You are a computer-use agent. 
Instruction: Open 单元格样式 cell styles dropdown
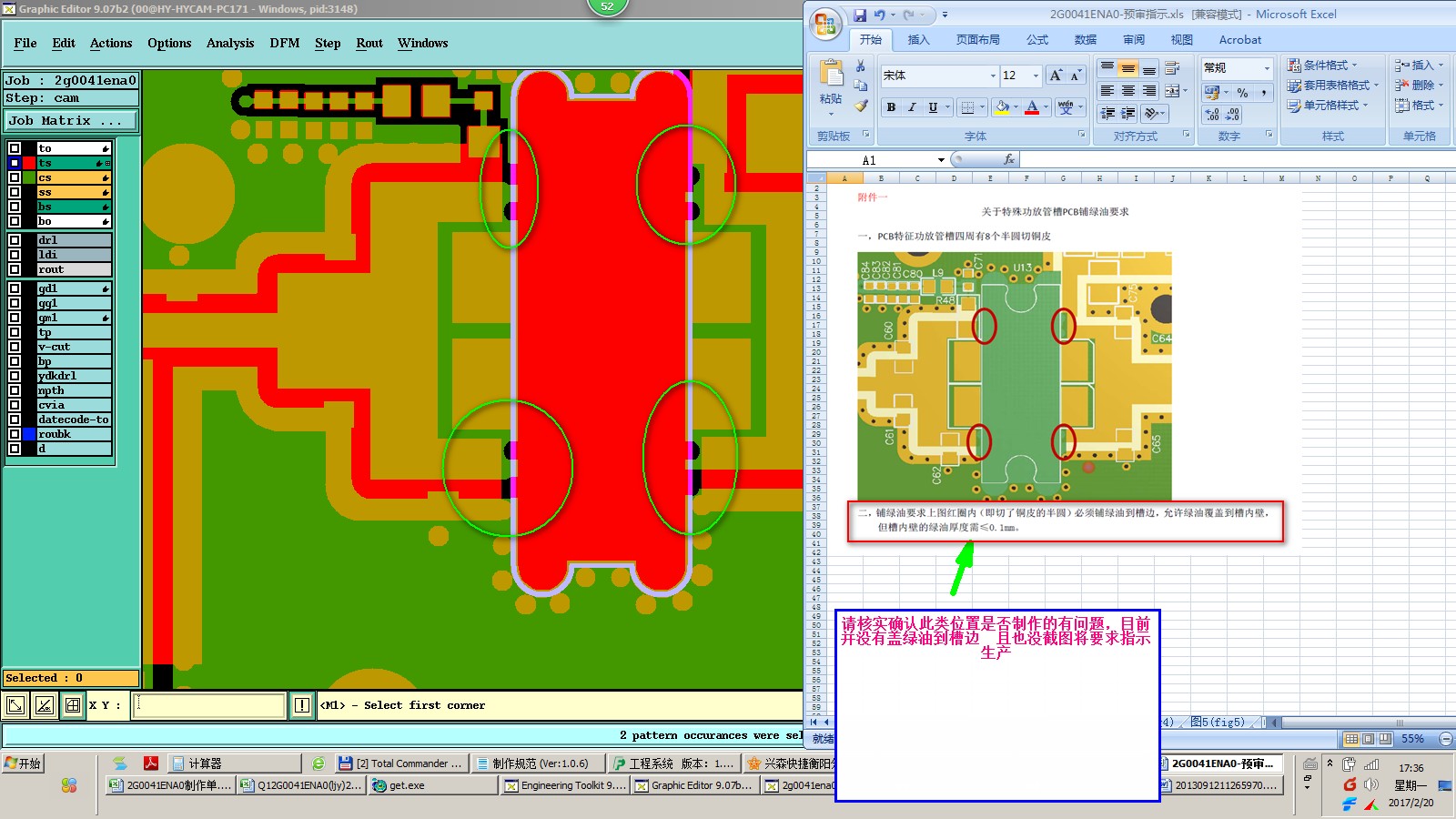coord(1327,106)
